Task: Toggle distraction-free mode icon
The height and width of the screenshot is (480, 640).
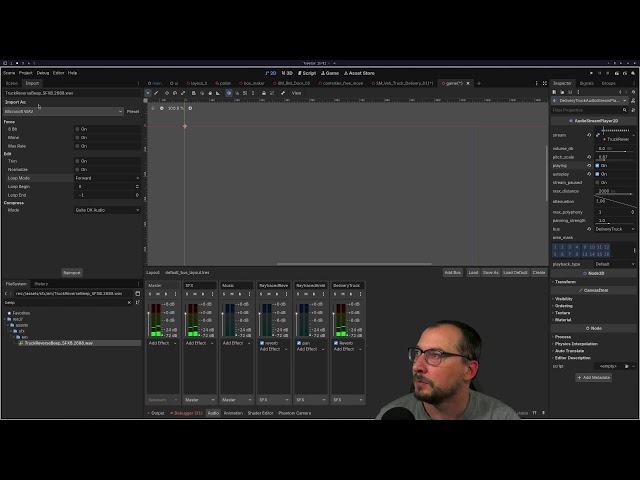Action: 544,83
